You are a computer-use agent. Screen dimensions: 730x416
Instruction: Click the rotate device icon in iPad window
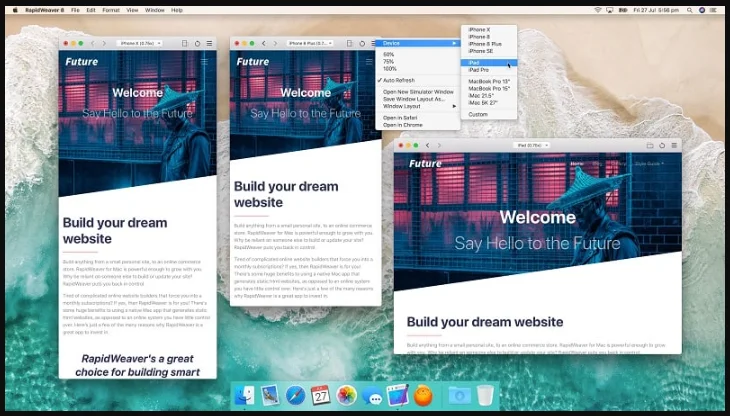coord(650,146)
